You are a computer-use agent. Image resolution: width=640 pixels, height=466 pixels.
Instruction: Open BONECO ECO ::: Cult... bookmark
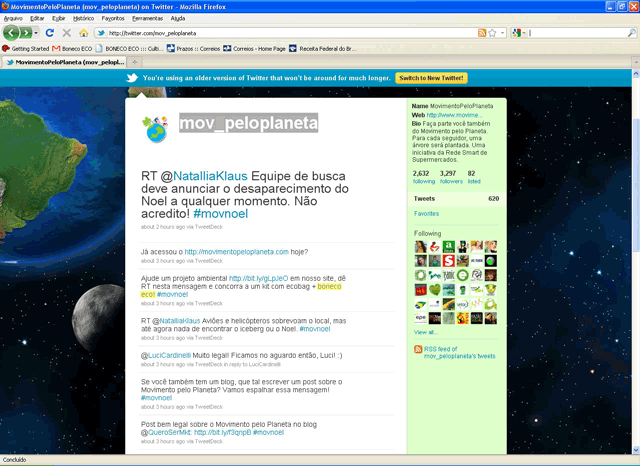pyautogui.click(x=129, y=49)
